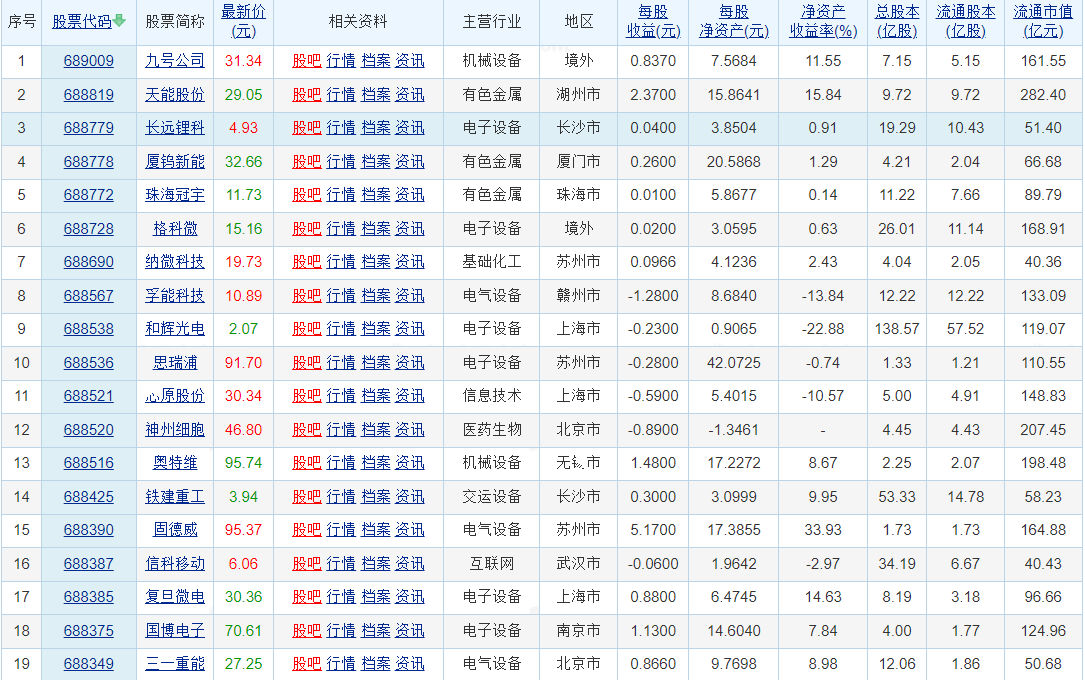Screen dimensions: 1085x680
Task: Open stock name 信科移动
Action: 175,564
